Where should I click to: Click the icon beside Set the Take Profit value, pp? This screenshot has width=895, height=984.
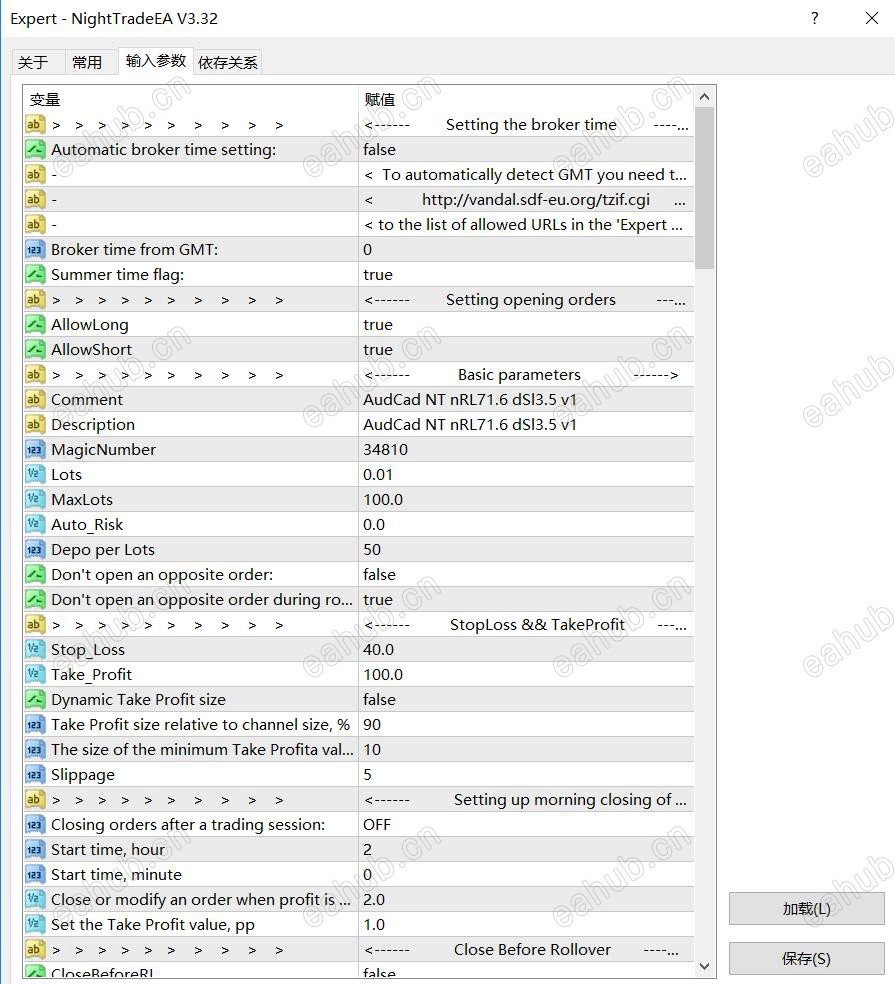click(35, 924)
